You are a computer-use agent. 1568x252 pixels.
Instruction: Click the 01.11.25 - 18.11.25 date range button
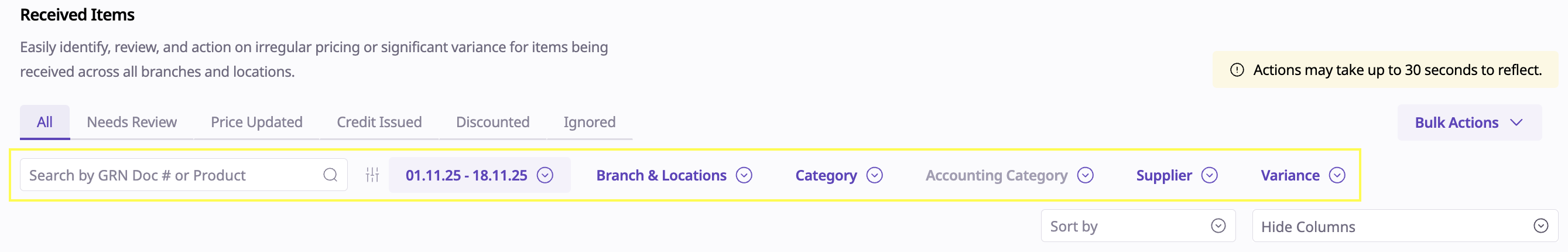(x=465, y=175)
